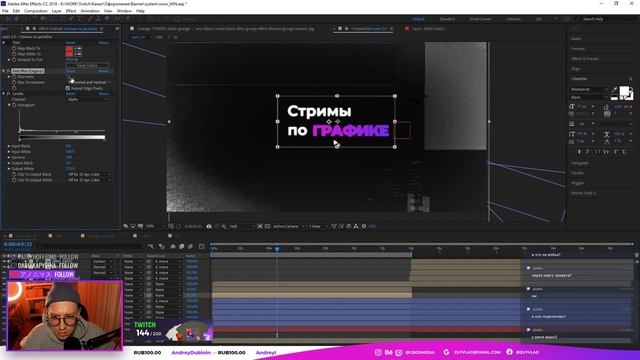Click composition flowchart icon in viewer
The height and width of the screenshot is (360, 640).
click(x=356, y=226)
